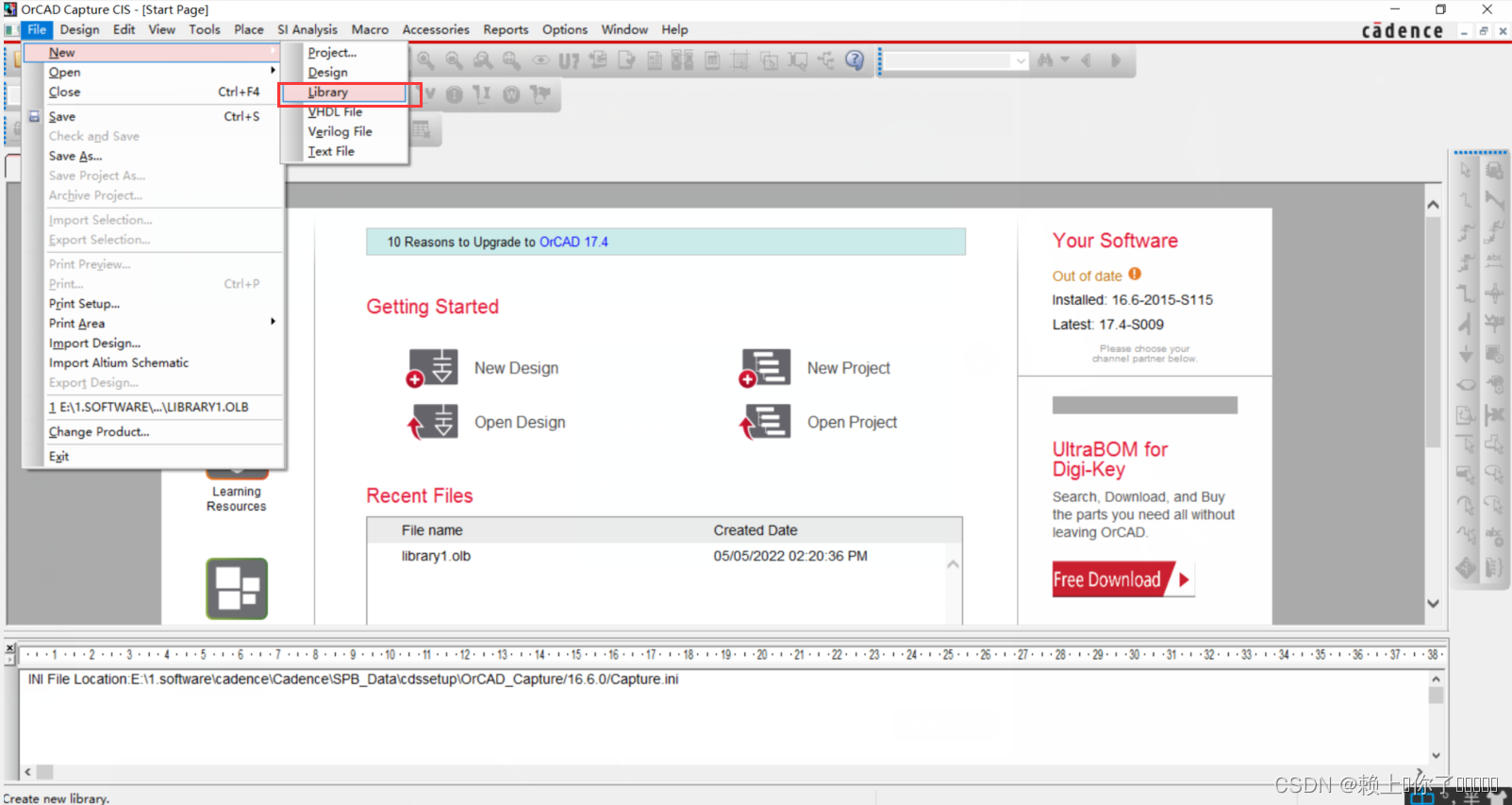The height and width of the screenshot is (805, 1512).
Task: Click New Project on the Start Page
Action: [x=815, y=368]
